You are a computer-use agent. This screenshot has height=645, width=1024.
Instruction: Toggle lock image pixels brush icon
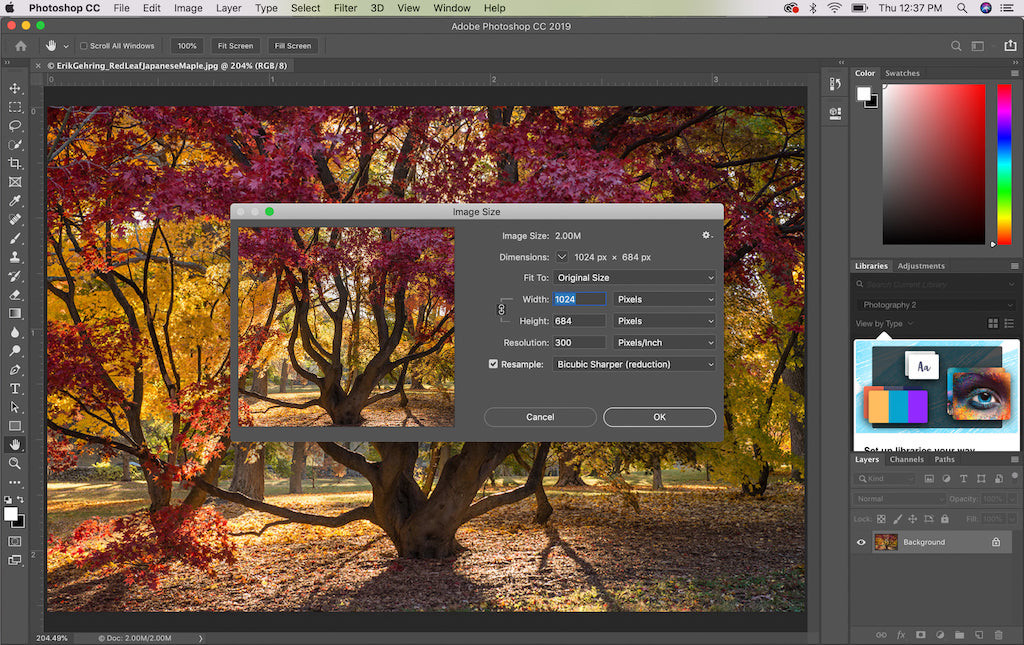pos(897,519)
